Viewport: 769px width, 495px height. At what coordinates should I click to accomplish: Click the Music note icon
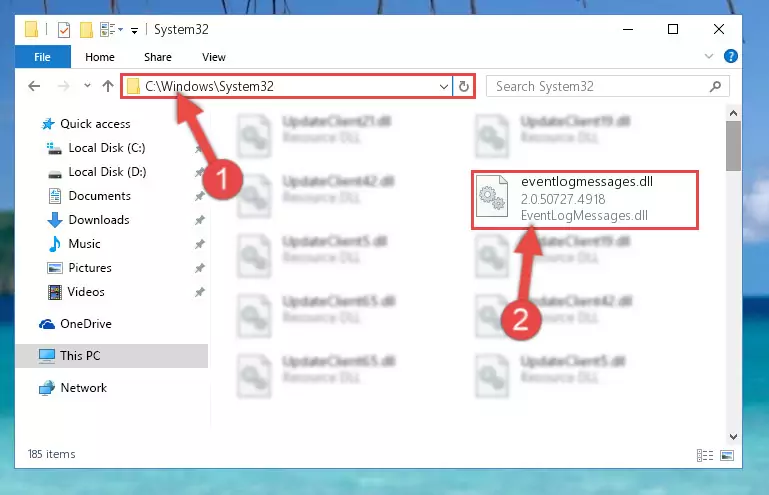pos(55,244)
